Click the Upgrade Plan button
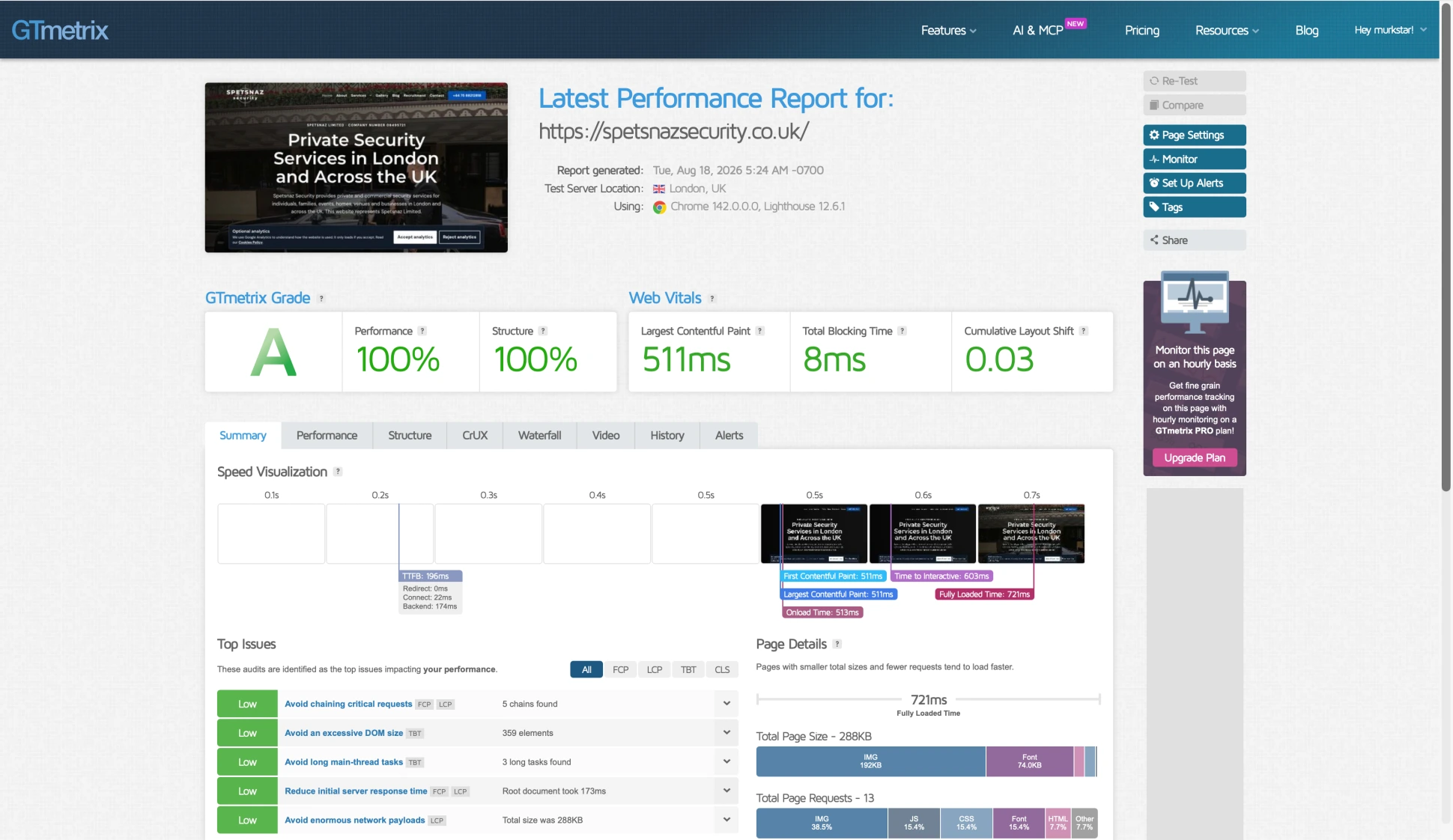Screen dimensions: 1453x840 (1195, 457)
